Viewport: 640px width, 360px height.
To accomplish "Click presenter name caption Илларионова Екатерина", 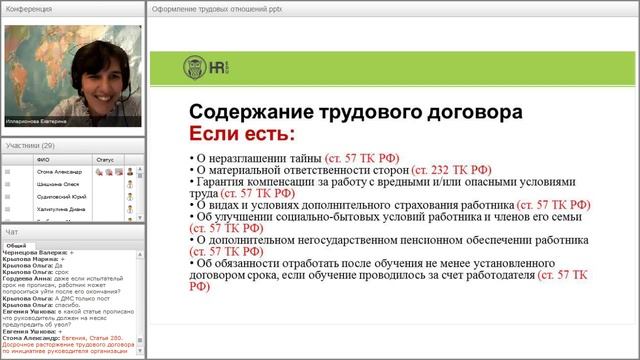I will 36,122.
